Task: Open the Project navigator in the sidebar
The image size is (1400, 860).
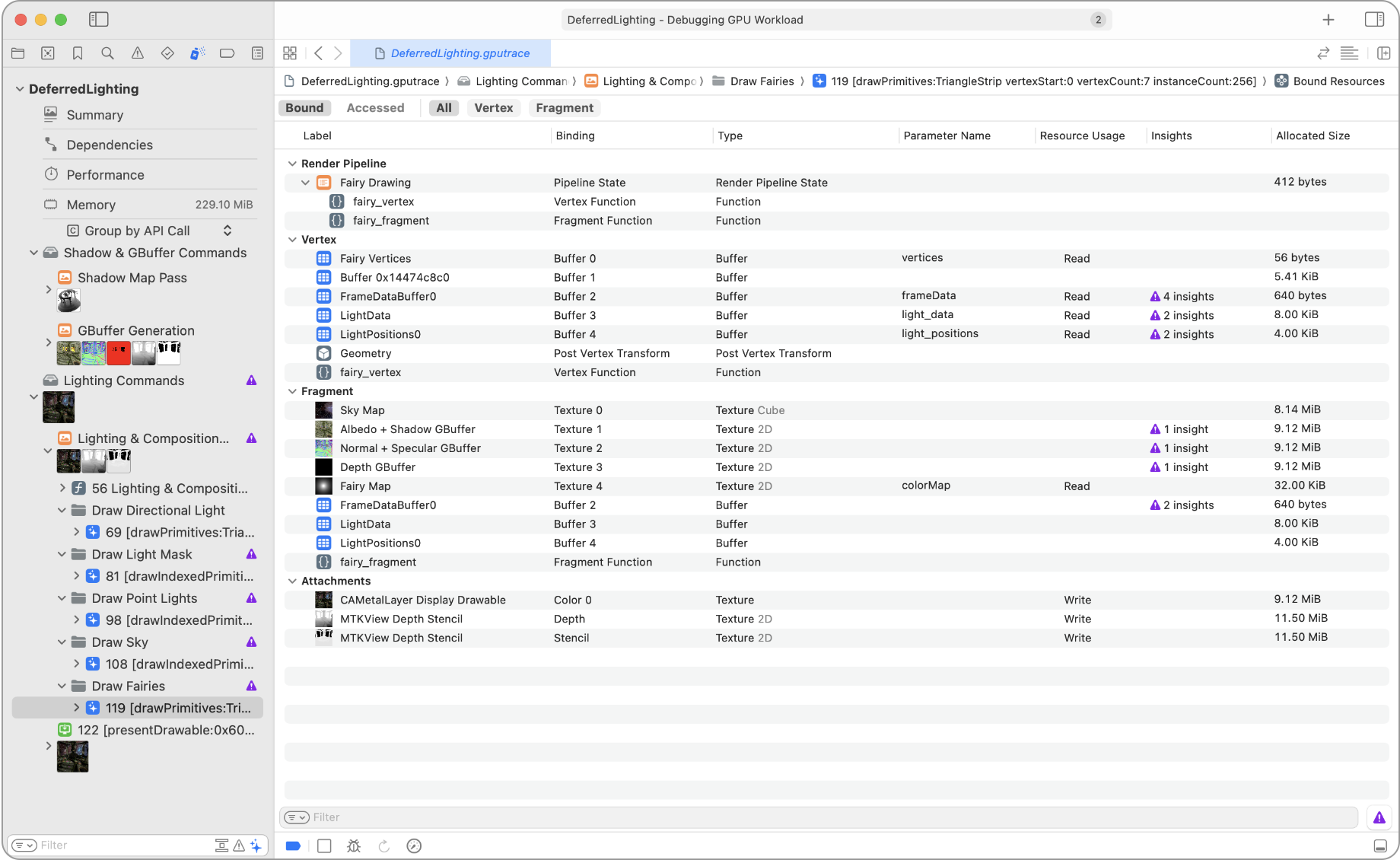Action: coord(18,53)
